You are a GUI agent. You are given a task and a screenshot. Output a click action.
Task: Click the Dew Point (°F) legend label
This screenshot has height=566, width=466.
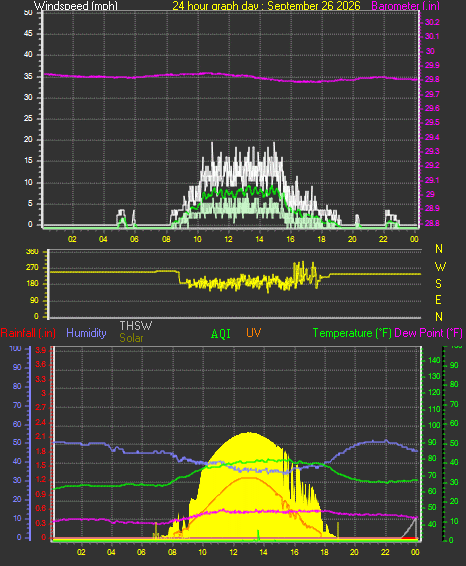[428, 333]
